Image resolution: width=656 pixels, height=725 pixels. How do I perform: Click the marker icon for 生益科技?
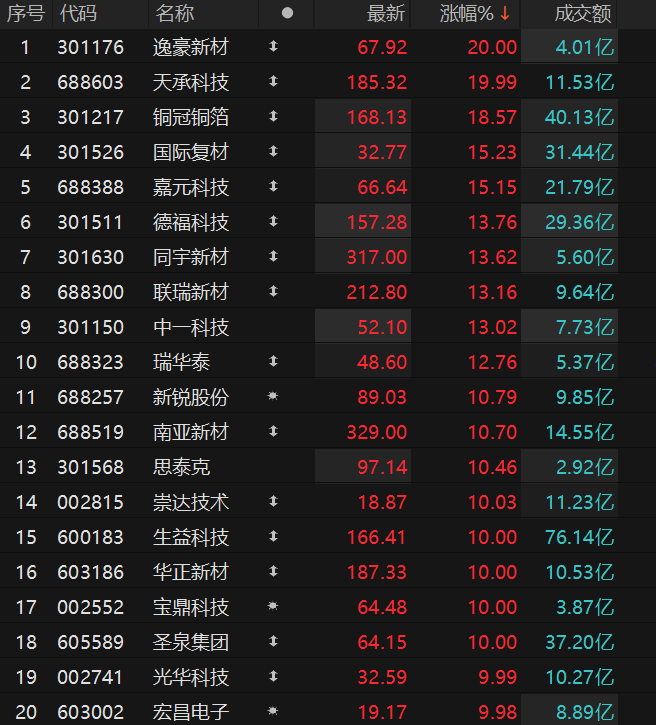pyautogui.click(x=273, y=536)
